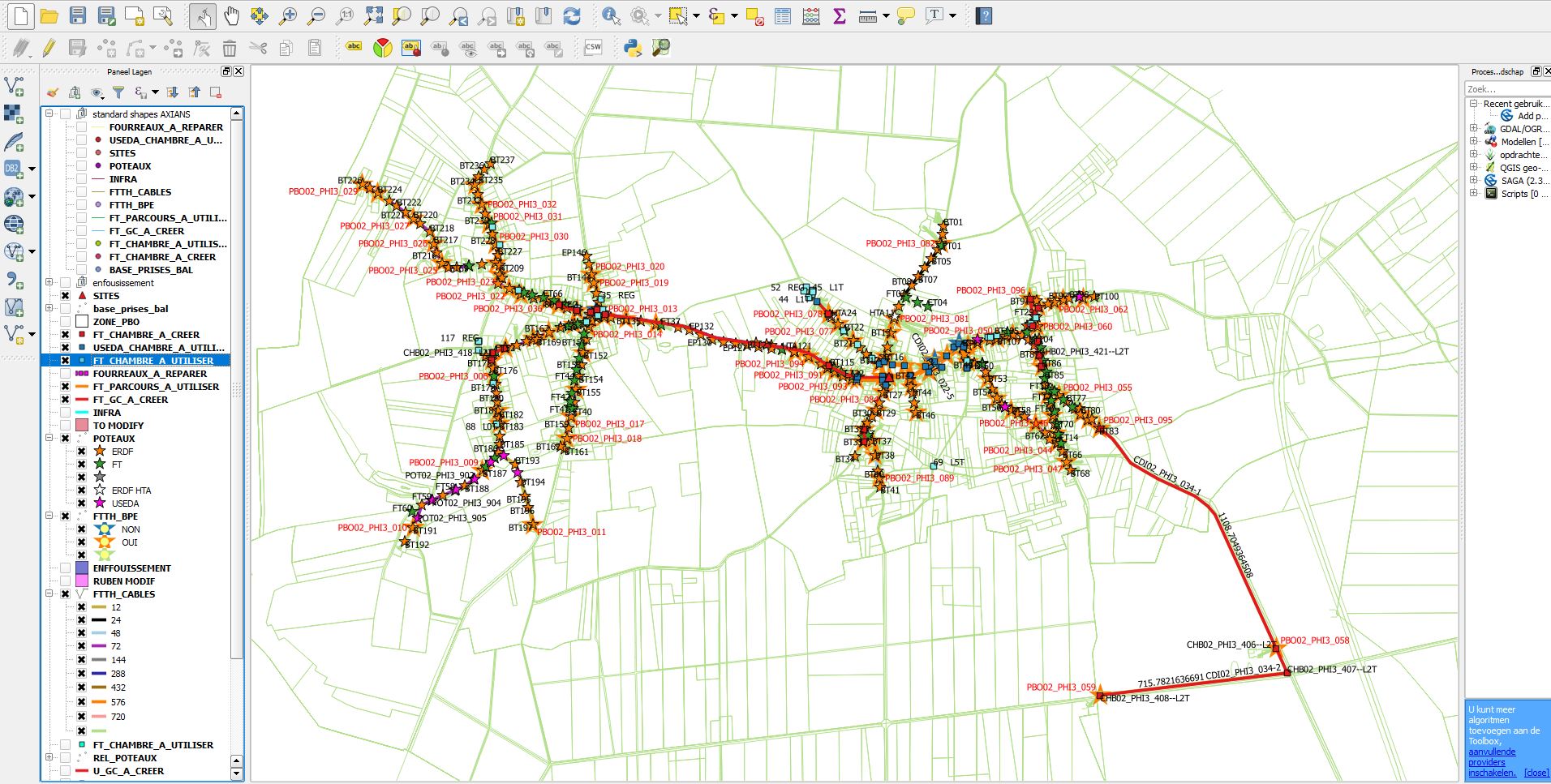Click the Add Delimited Text Layer comma icon
This screenshot has width=1551, height=784.
pos(14,281)
